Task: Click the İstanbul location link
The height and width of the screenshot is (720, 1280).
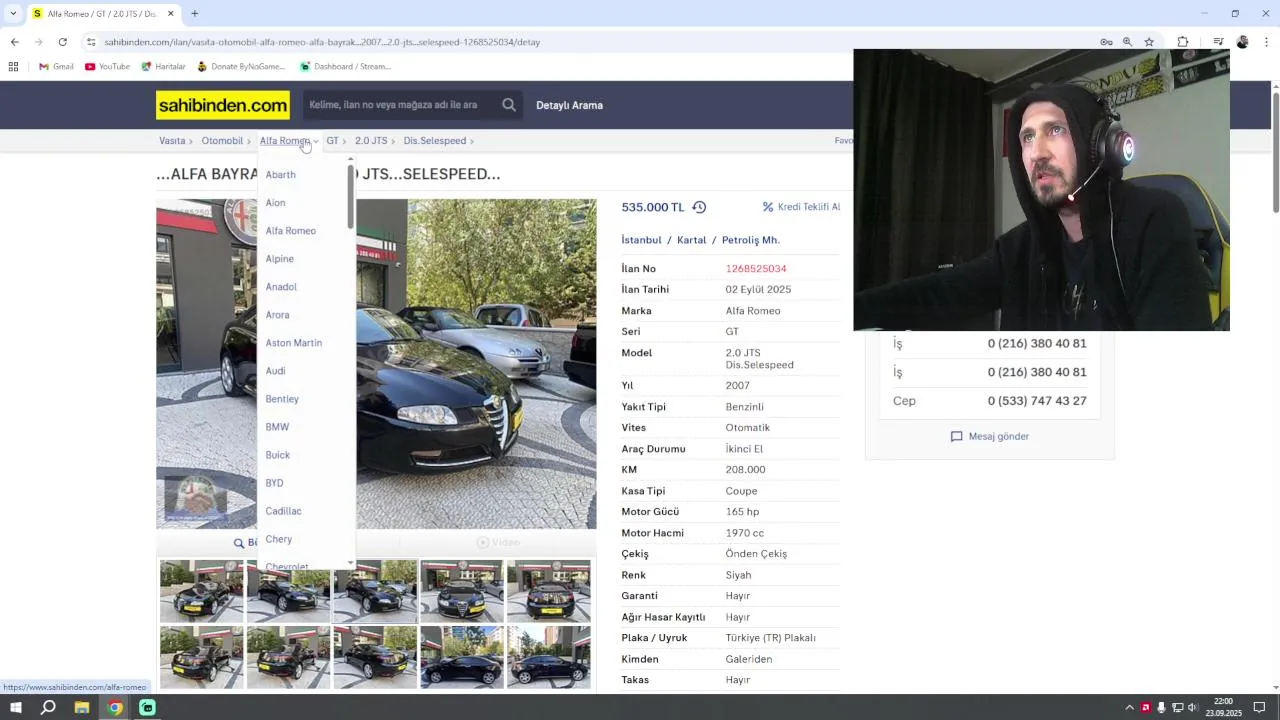Action: tap(641, 240)
